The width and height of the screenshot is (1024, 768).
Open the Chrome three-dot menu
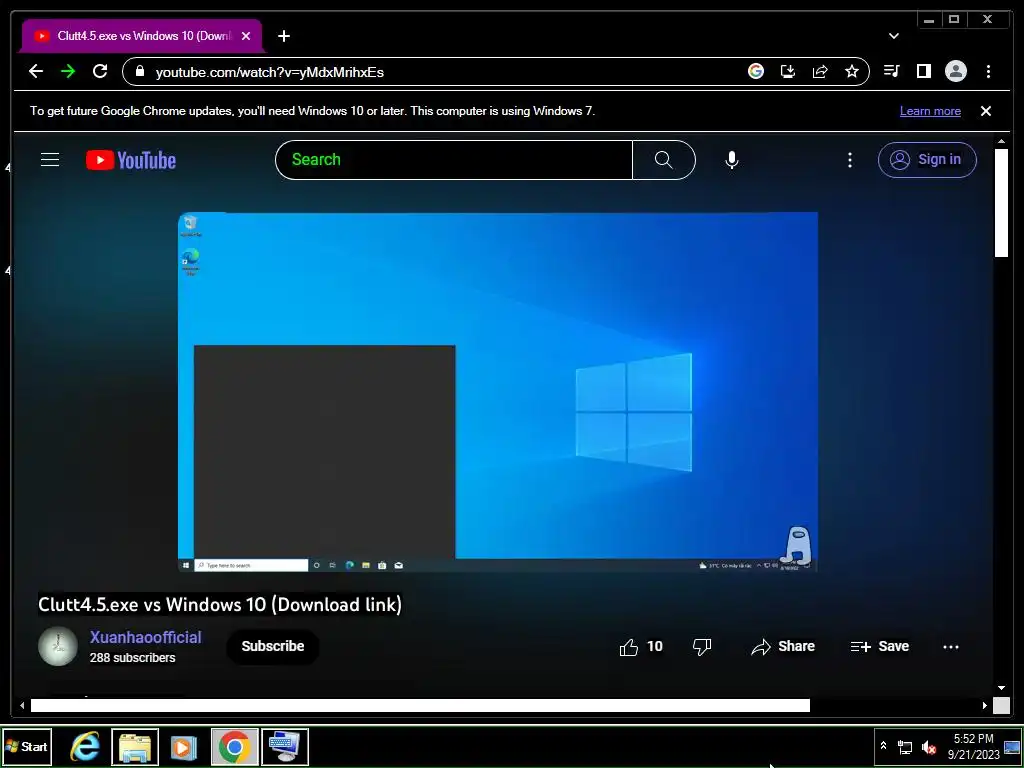click(x=988, y=71)
